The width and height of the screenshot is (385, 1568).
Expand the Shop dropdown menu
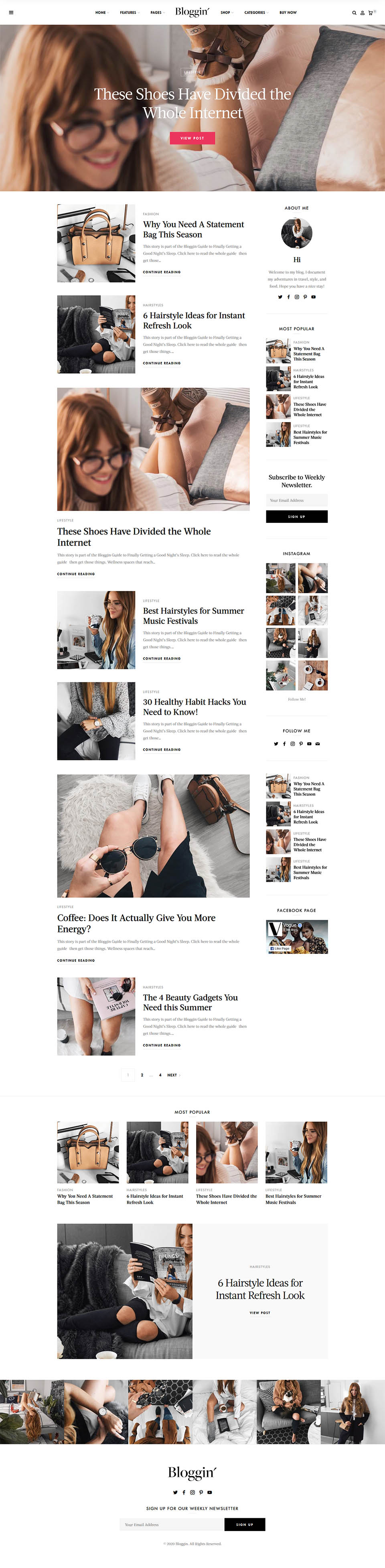(227, 12)
